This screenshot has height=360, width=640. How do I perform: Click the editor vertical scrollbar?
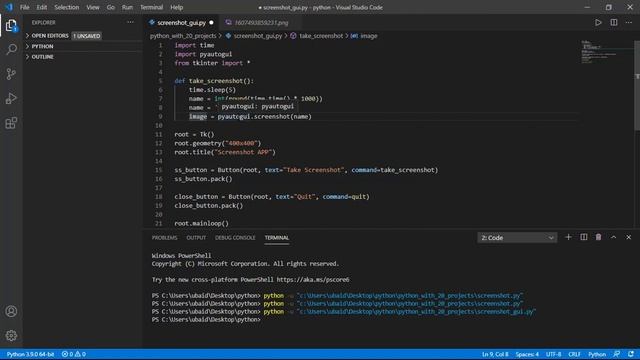[637, 86]
